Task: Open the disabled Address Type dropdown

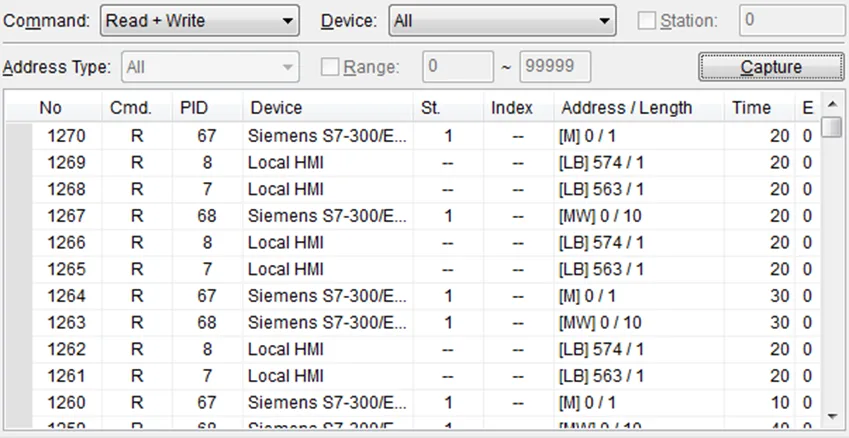Action: point(210,67)
